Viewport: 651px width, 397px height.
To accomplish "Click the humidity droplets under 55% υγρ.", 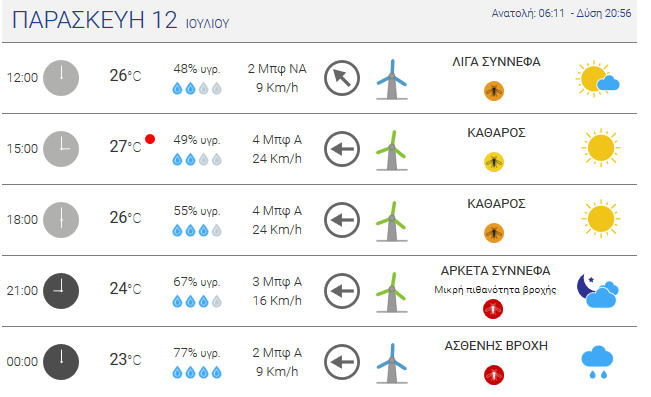I will coord(197,230).
